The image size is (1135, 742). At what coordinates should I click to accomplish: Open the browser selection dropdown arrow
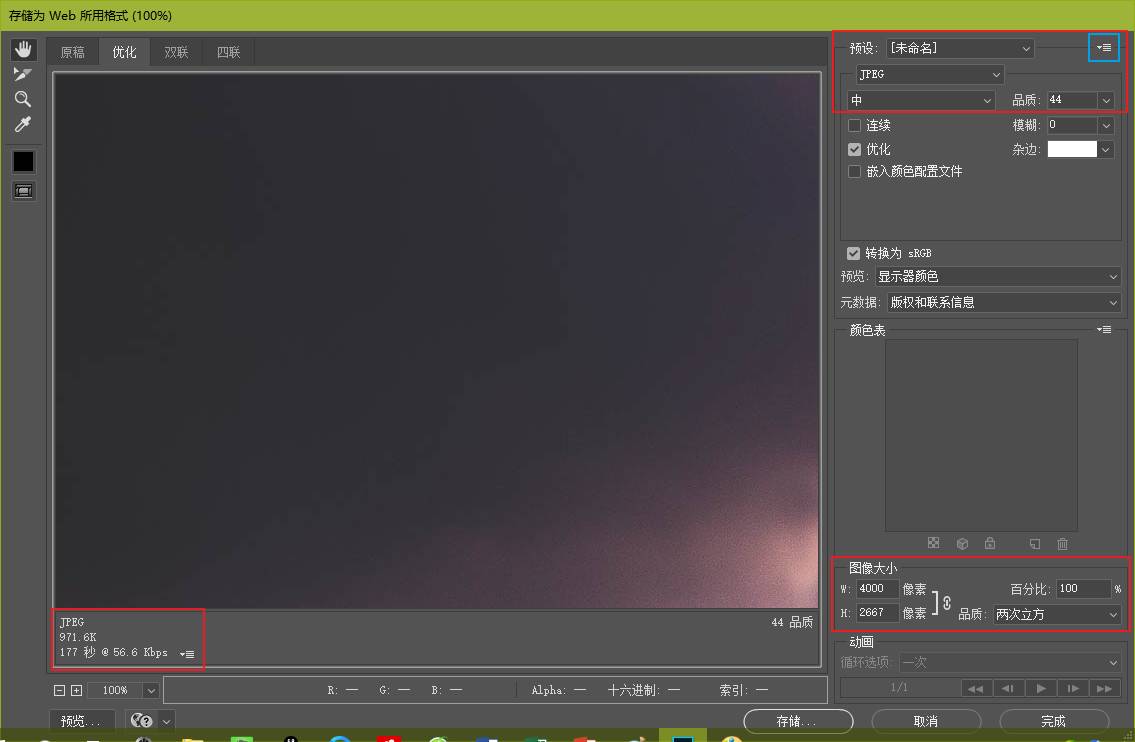(x=166, y=721)
